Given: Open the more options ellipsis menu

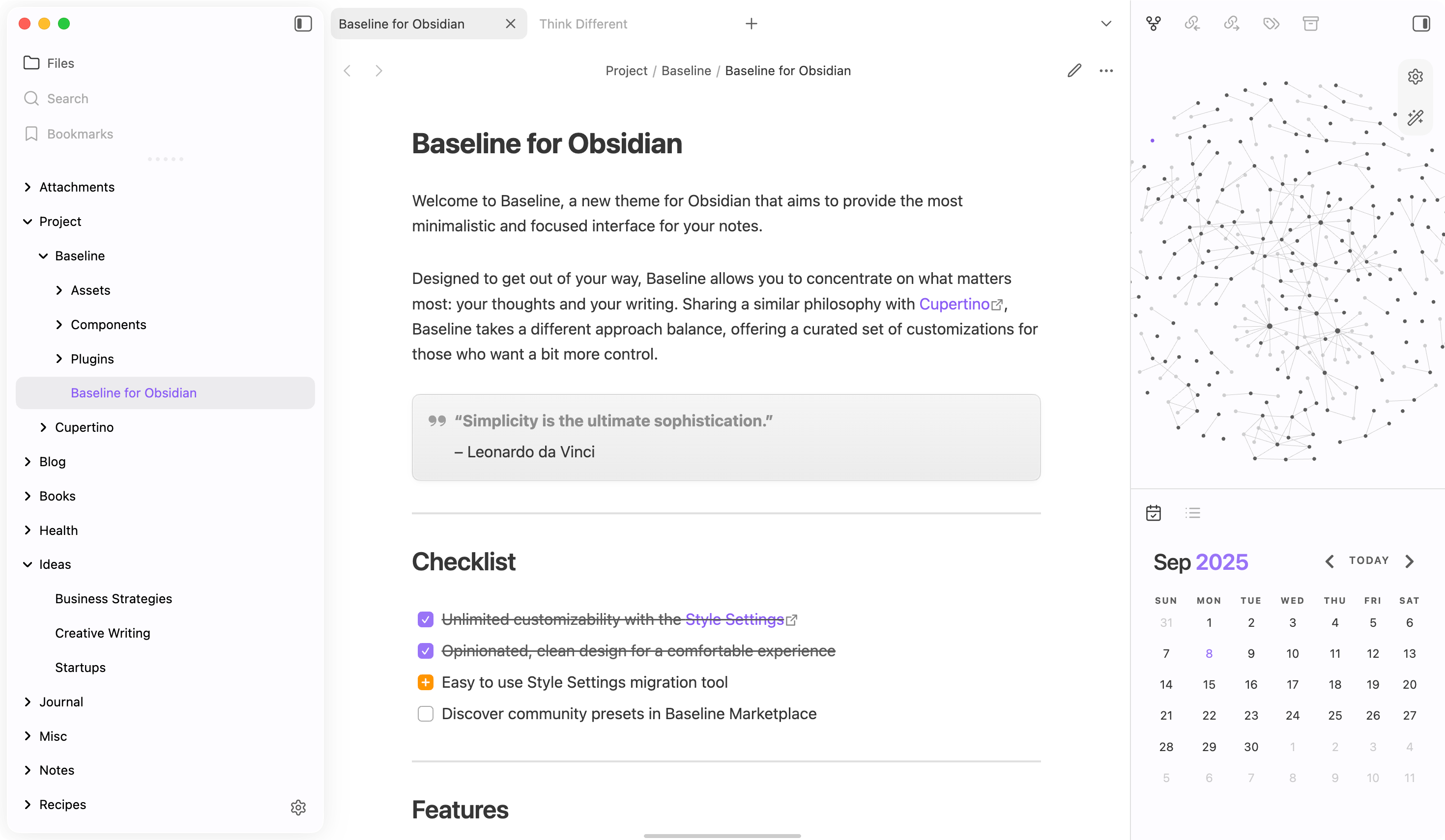Looking at the screenshot, I should tap(1106, 70).
